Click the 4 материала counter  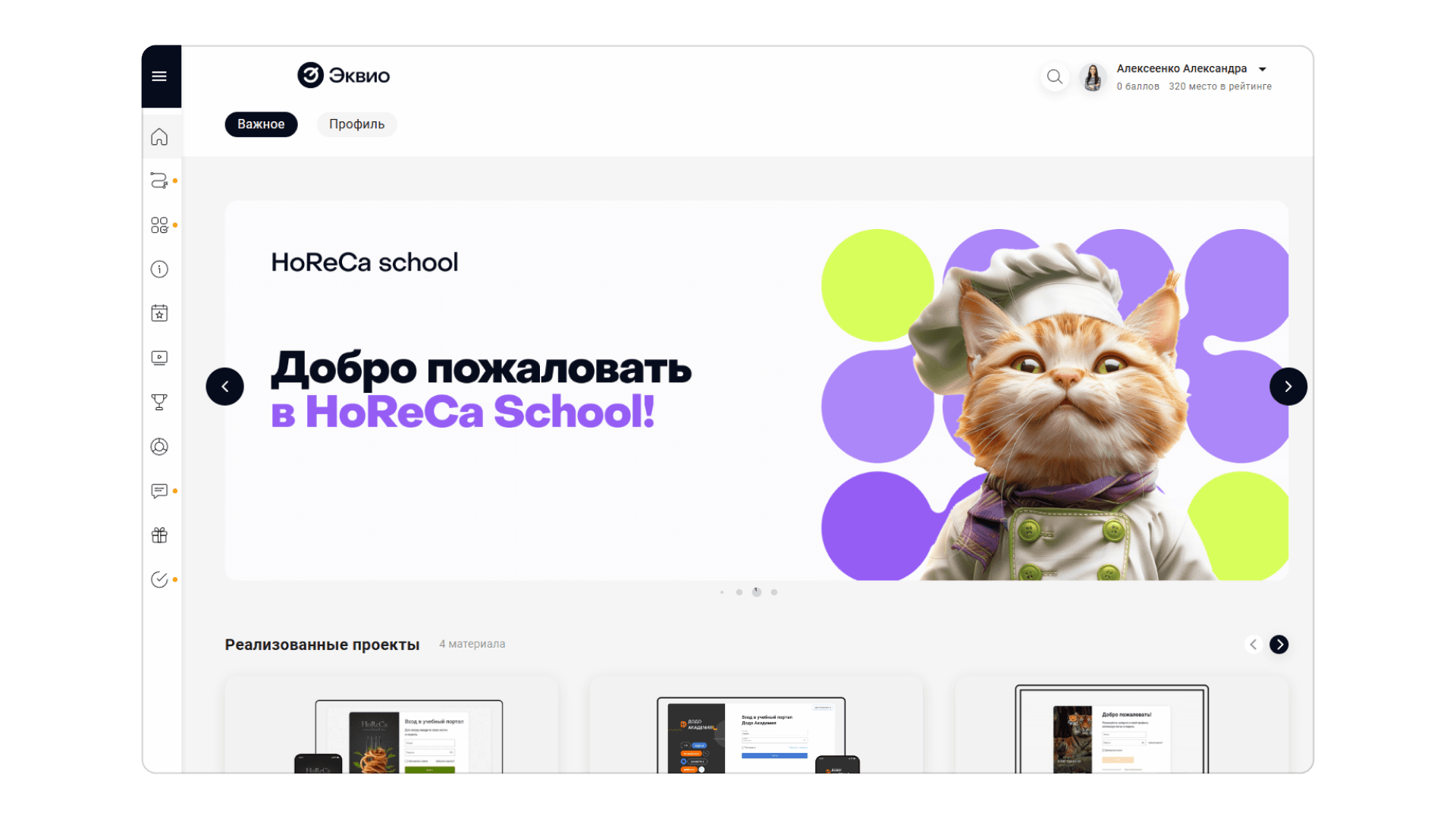(472, 644)
